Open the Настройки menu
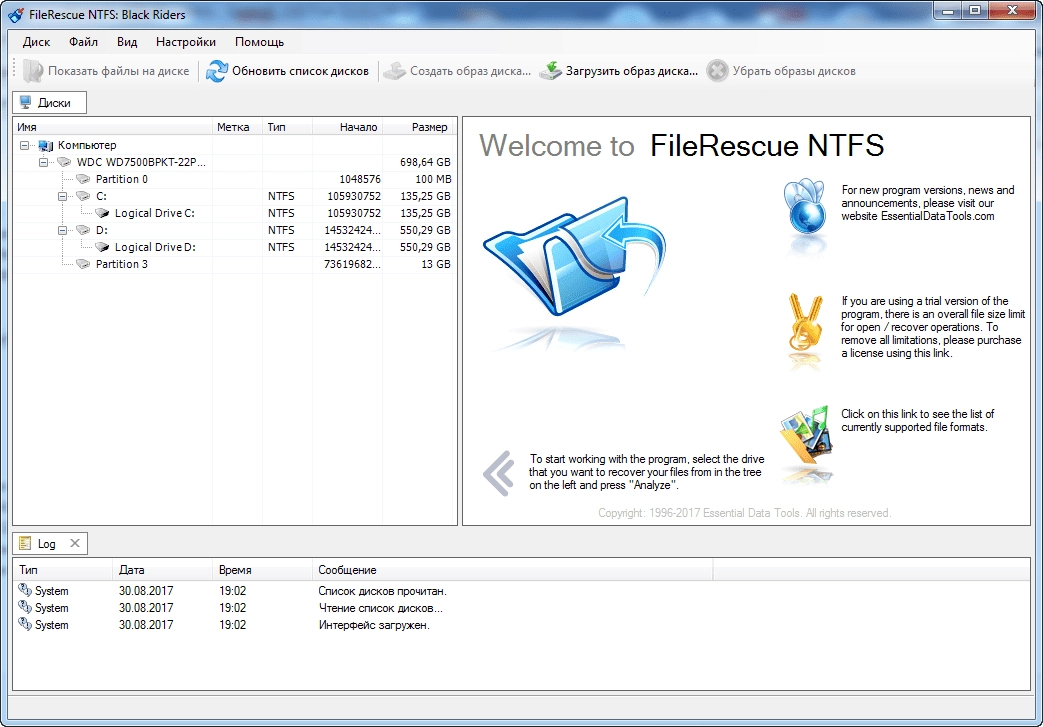The image size is (1043, 727). [186, 42]
